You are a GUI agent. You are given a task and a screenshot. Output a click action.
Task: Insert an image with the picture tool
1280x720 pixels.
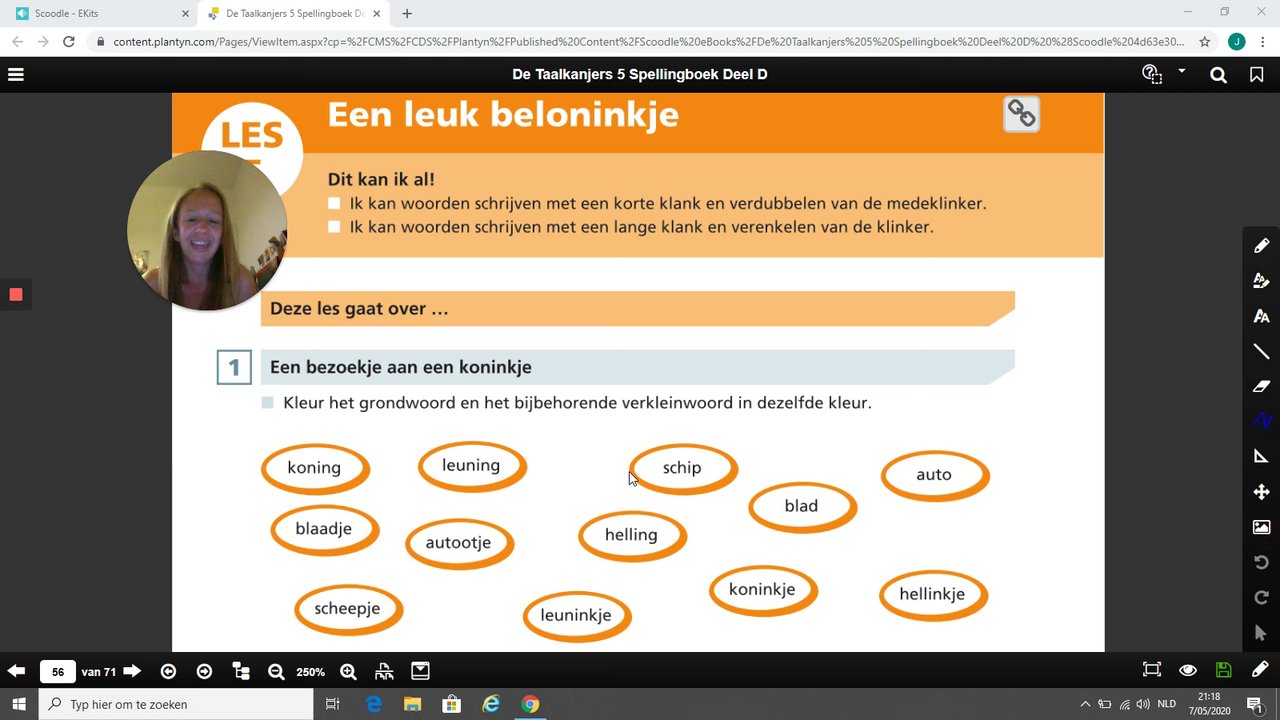[1261, 527]
